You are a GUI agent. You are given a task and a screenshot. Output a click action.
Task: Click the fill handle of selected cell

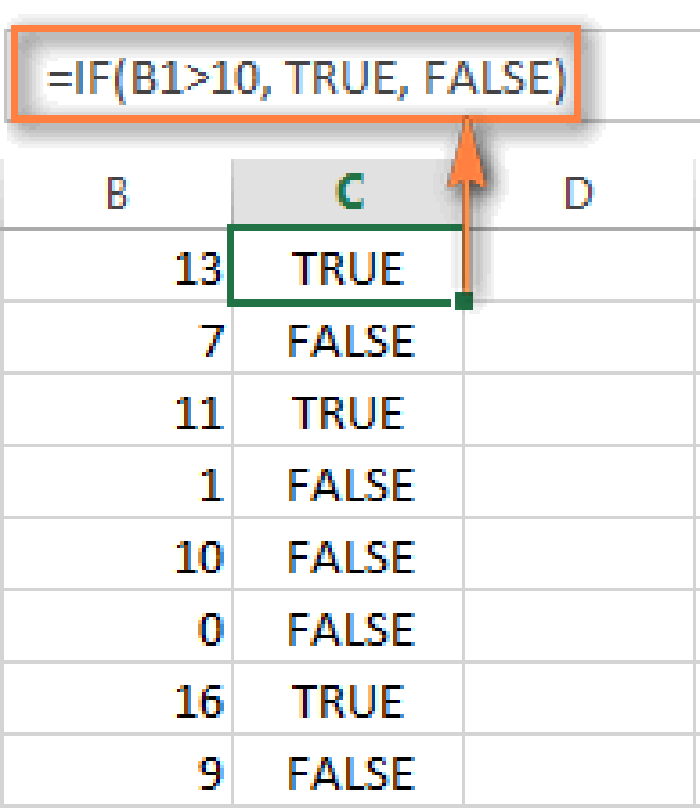[464, 301]
